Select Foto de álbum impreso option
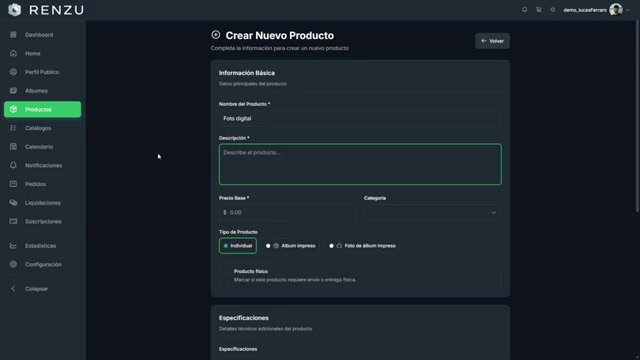640x360 pixels. point(362,246)
